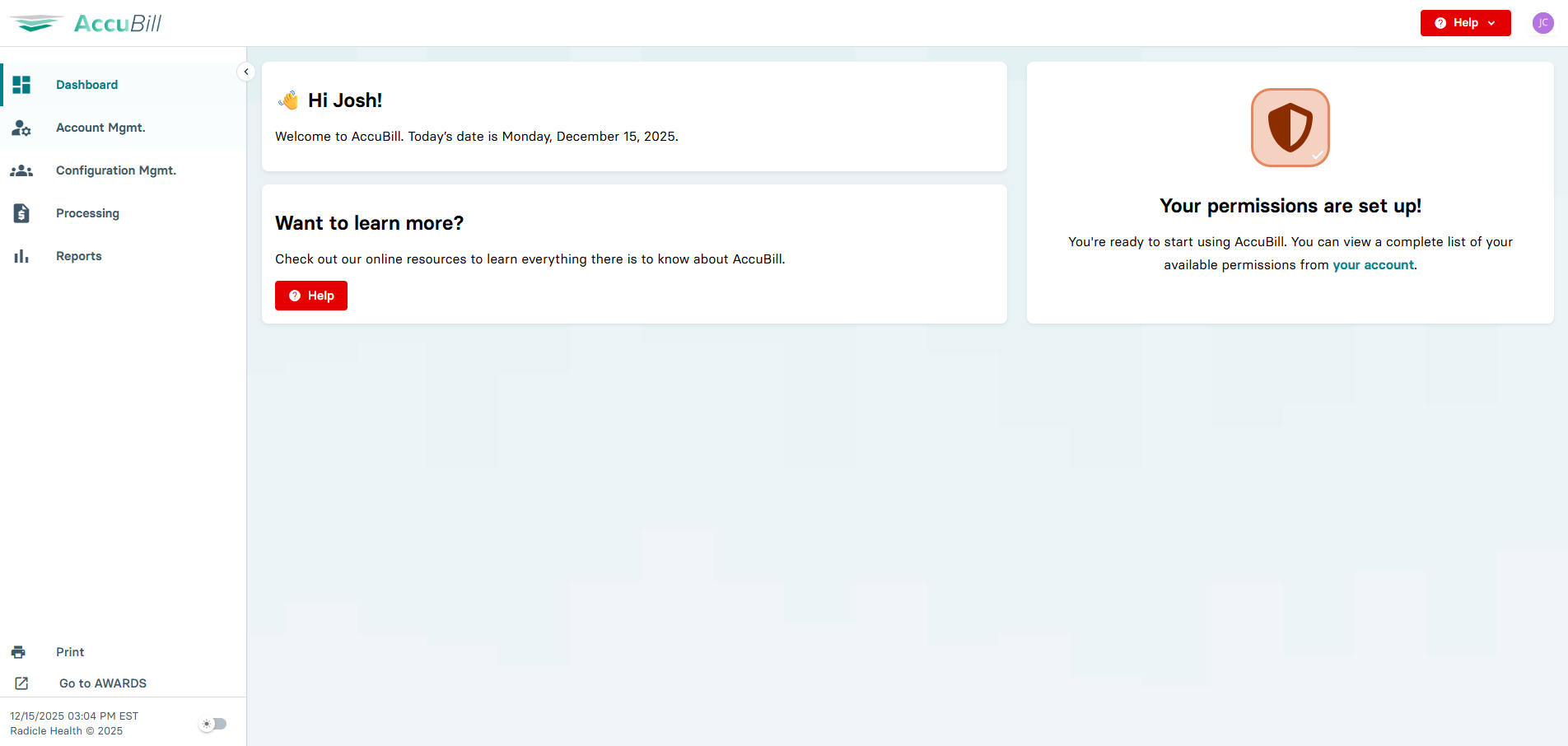This screenshot has width=1568, height=746.
Task: Click the Configuration Mgmt. group icon
Action: 21,170
